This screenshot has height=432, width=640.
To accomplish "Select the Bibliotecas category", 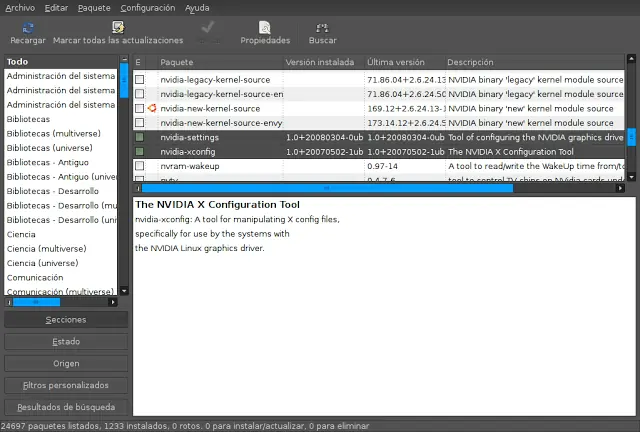I will click(x=61, y=119).
